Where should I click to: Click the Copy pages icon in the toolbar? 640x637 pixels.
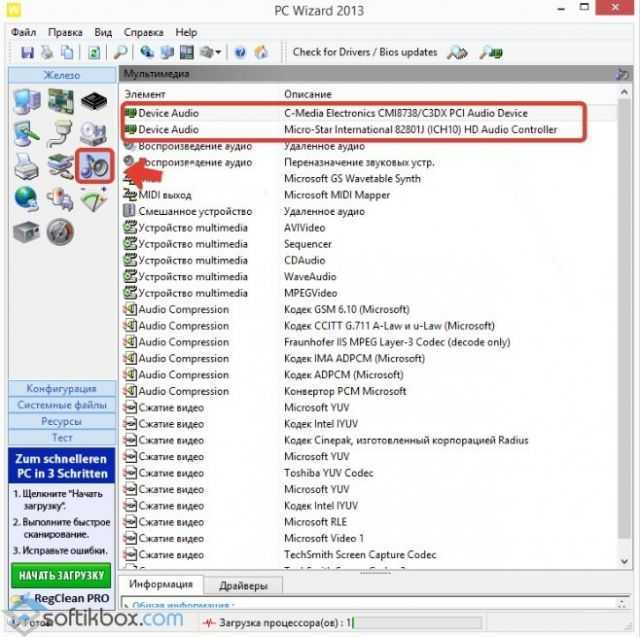point(67,53)
